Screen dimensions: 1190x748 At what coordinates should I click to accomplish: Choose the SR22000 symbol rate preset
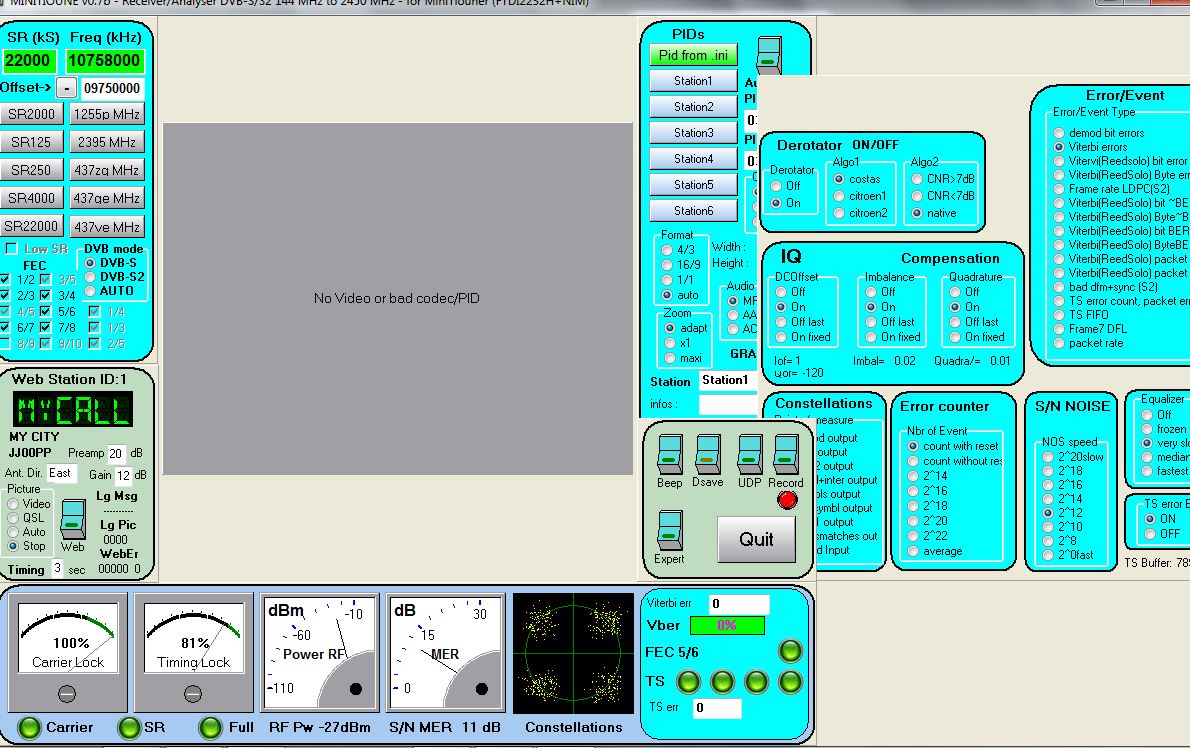point(31,226)
